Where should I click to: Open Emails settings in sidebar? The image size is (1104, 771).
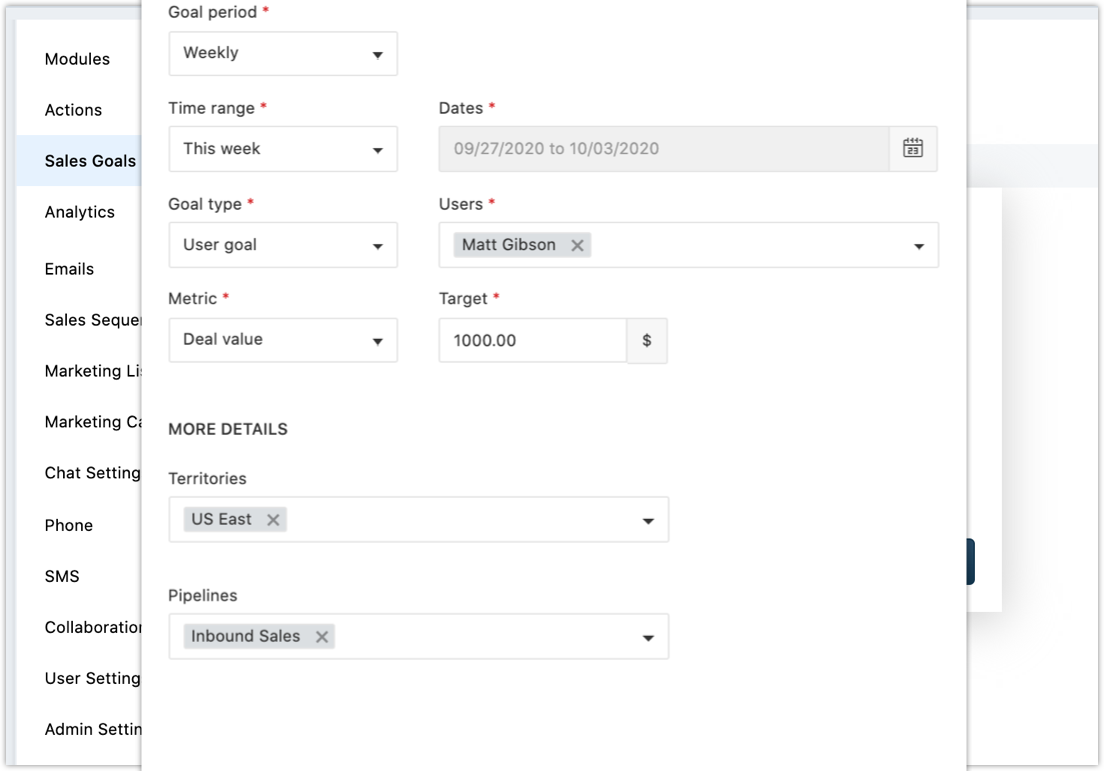[69, 269]
